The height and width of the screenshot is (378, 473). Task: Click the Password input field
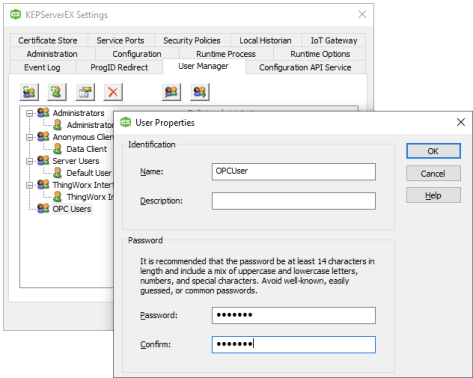294,315
